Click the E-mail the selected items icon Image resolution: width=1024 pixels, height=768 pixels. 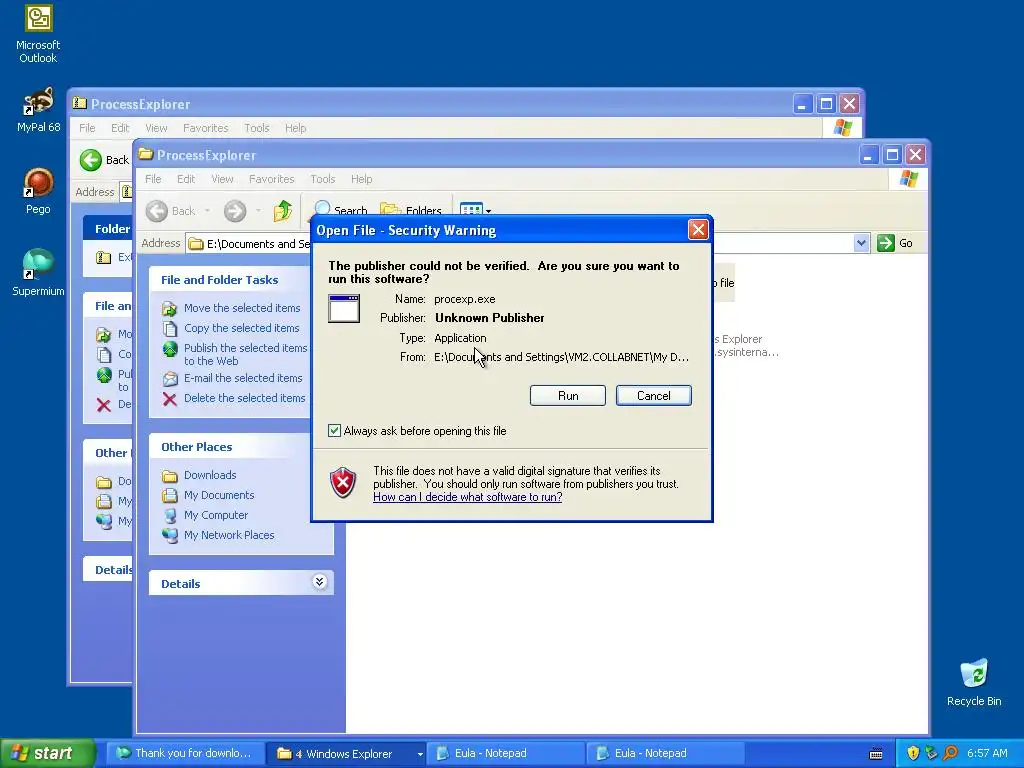click(x=170, y=379)
